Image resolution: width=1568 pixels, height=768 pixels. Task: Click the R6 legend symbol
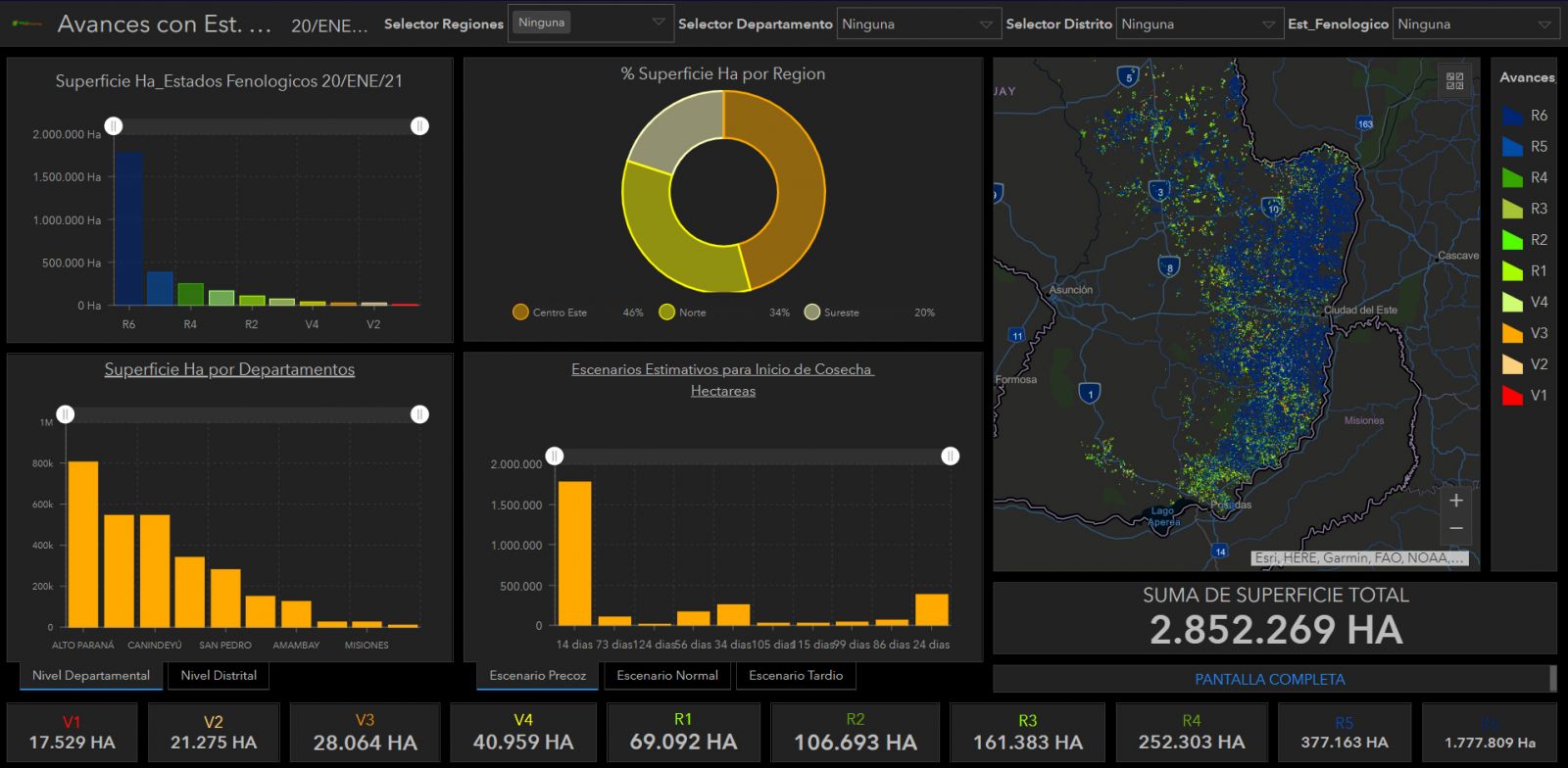(1512, 116)
